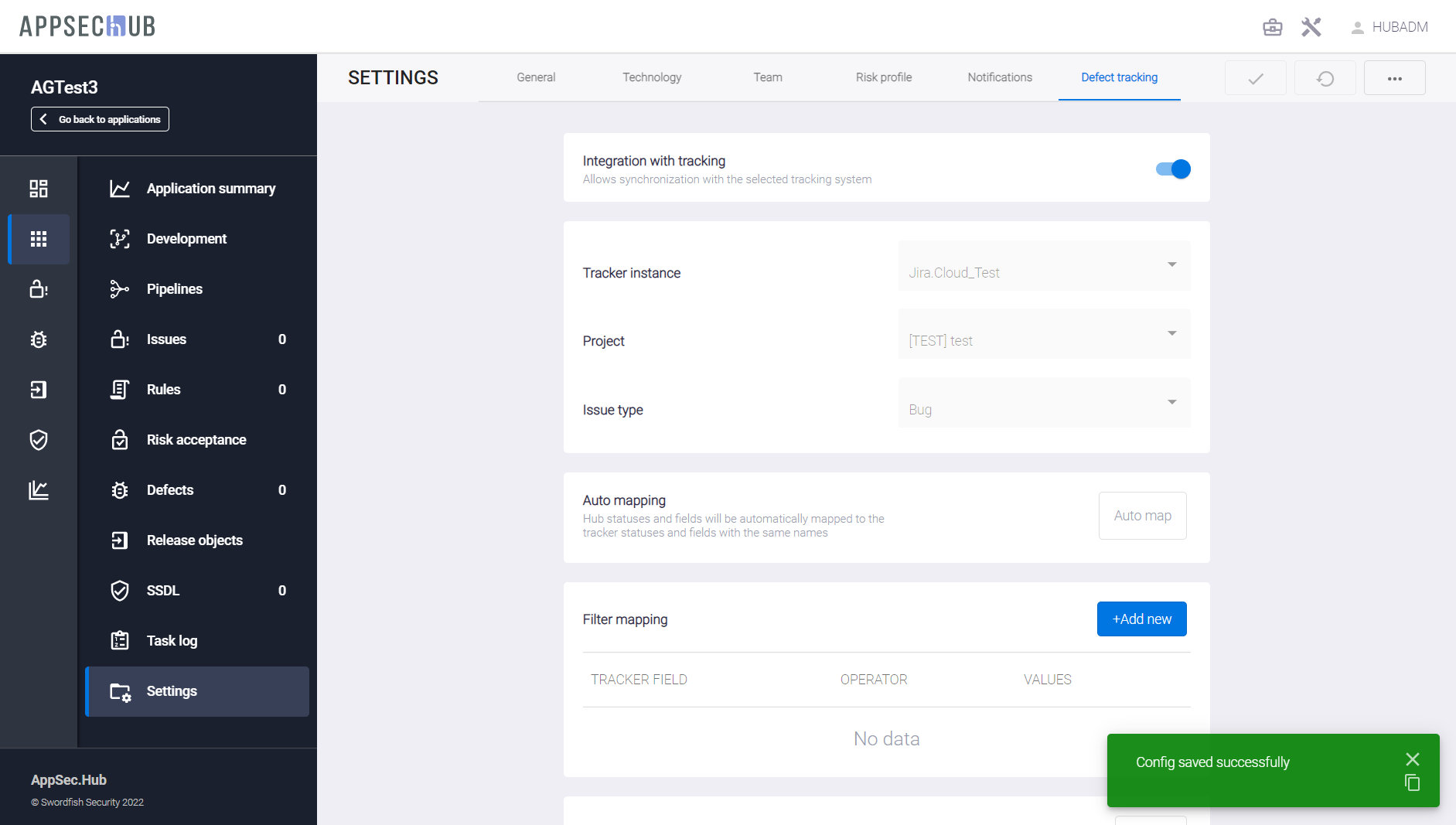
Task: Open the HUBADM user account menu
Action: (1390, 27)
